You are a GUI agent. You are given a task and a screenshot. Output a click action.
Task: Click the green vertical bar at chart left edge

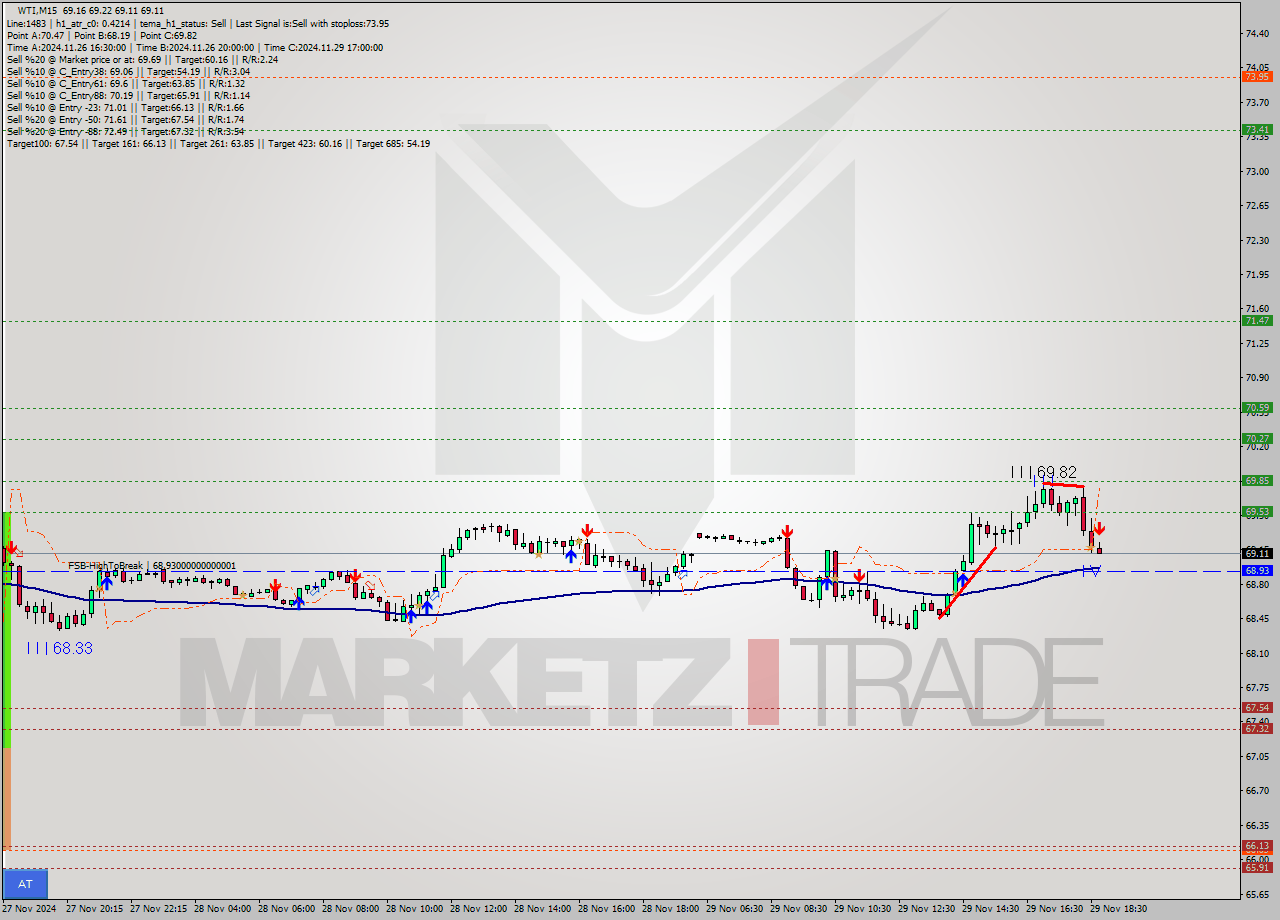[x=6, y=630]
